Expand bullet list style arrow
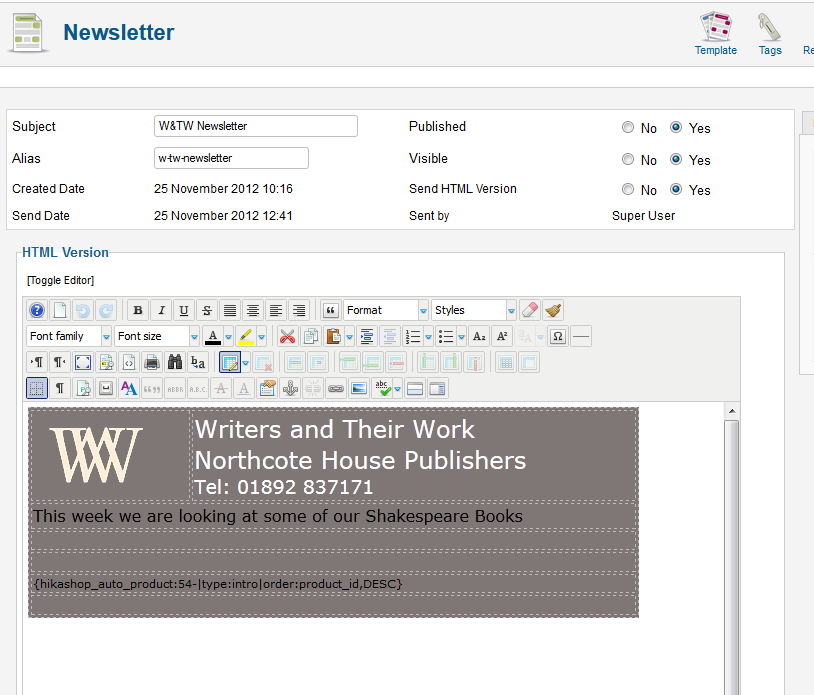This screenshot has width=814, height=695. 462,337
